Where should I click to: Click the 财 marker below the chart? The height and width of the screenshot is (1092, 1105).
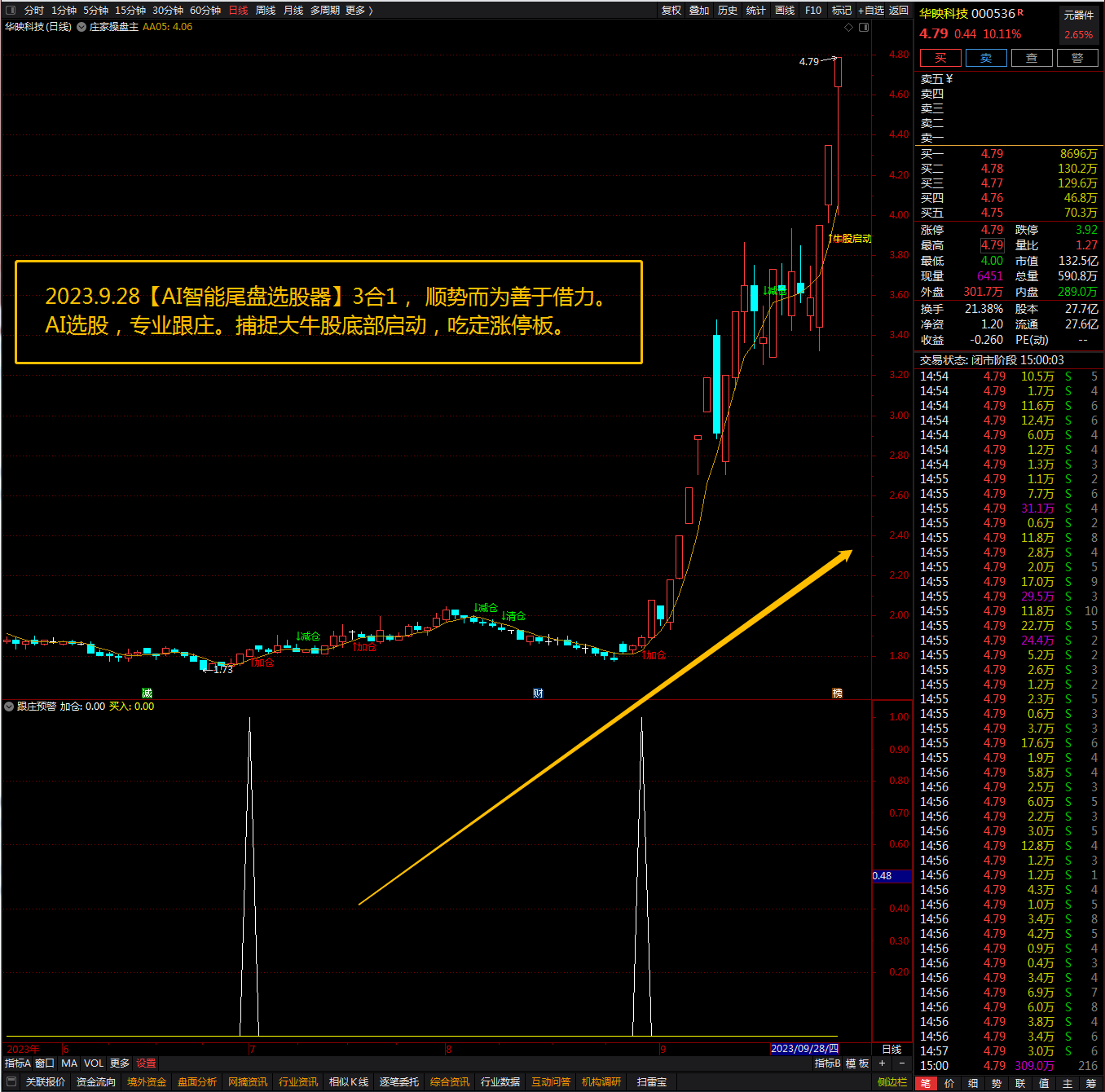[538, 693]
